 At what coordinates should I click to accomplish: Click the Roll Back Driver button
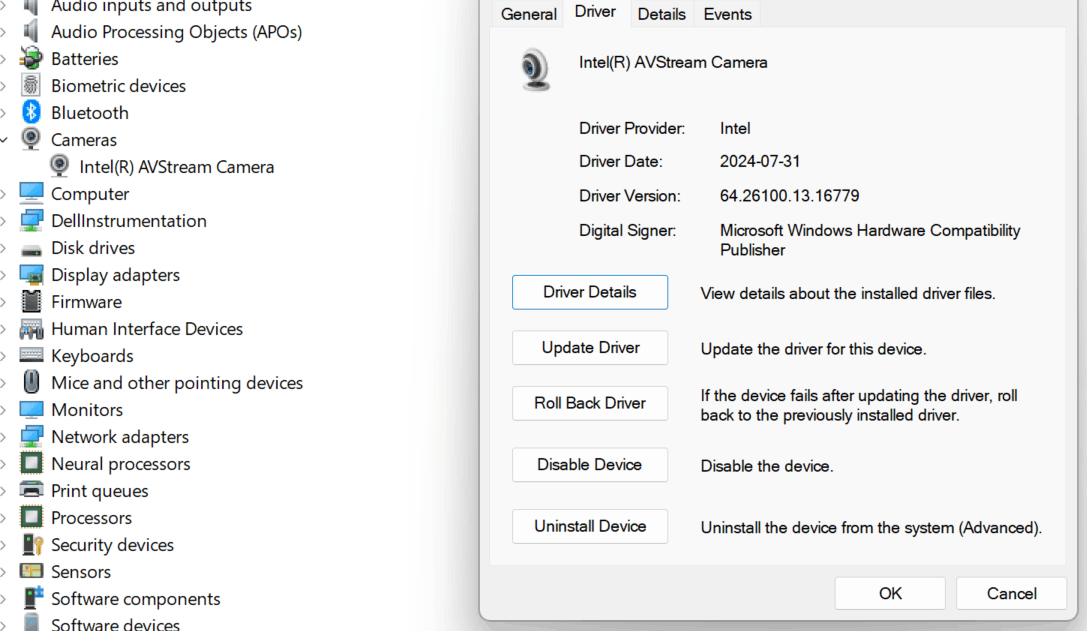[x=590, y=403]
